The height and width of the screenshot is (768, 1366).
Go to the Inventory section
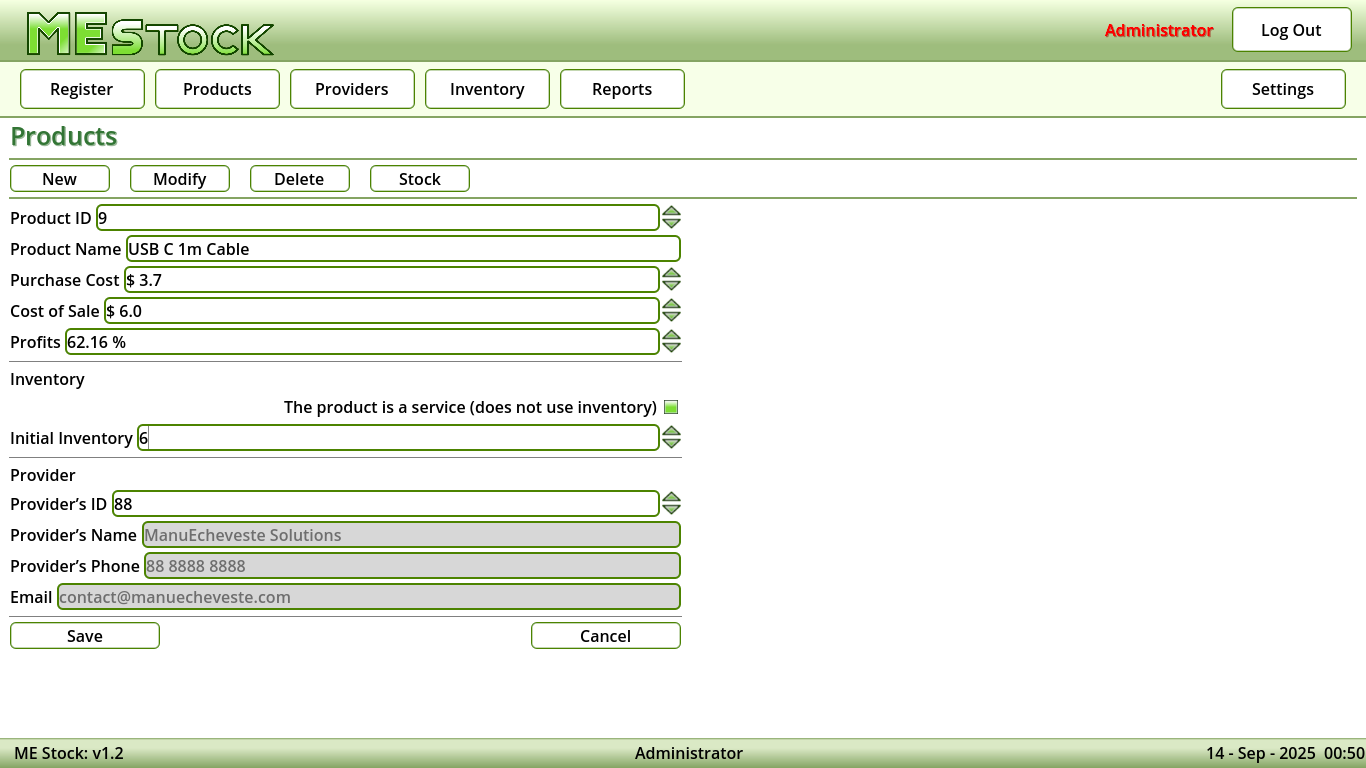(487, 89)
